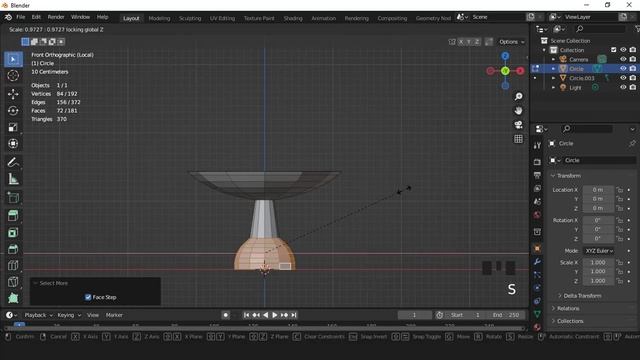Toggle X axis mirror button

[461, 42]
